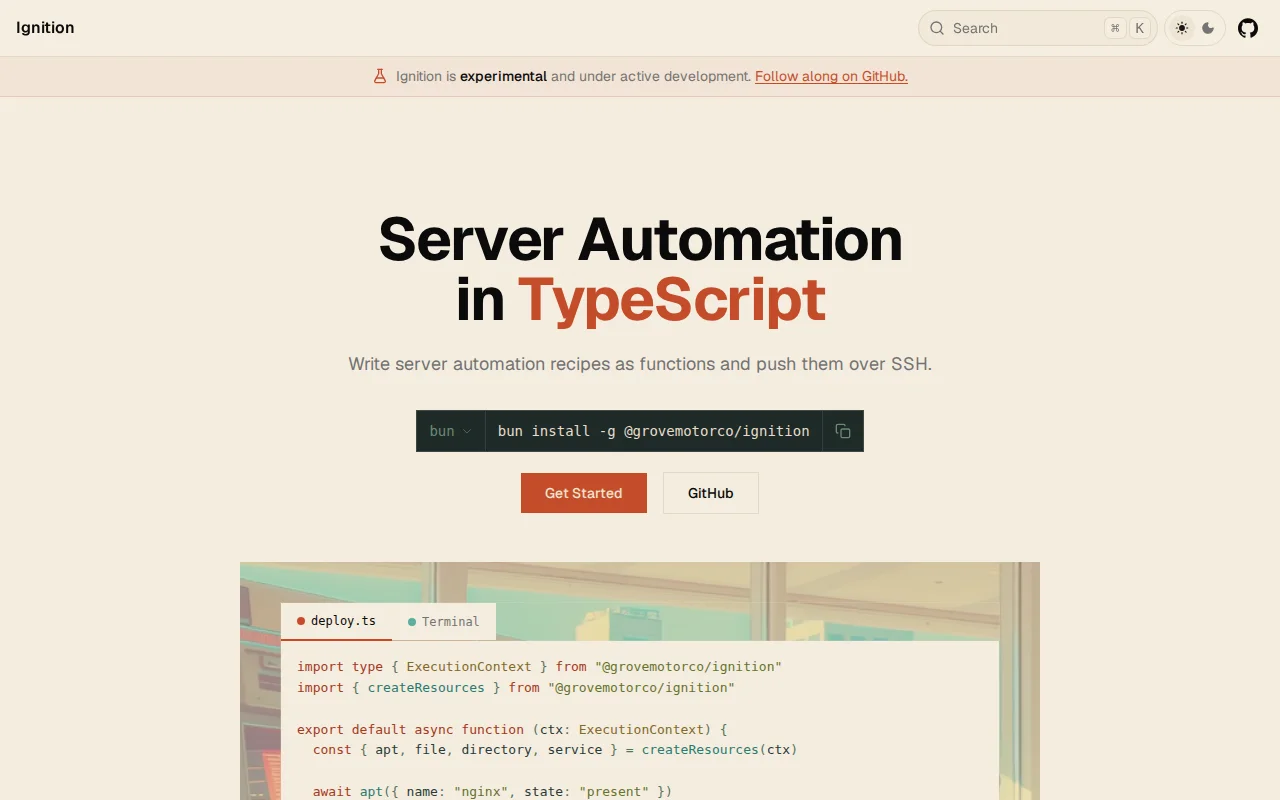1280x800 pixels.
Task: Click the Get Started button
Action: point(584,493)
